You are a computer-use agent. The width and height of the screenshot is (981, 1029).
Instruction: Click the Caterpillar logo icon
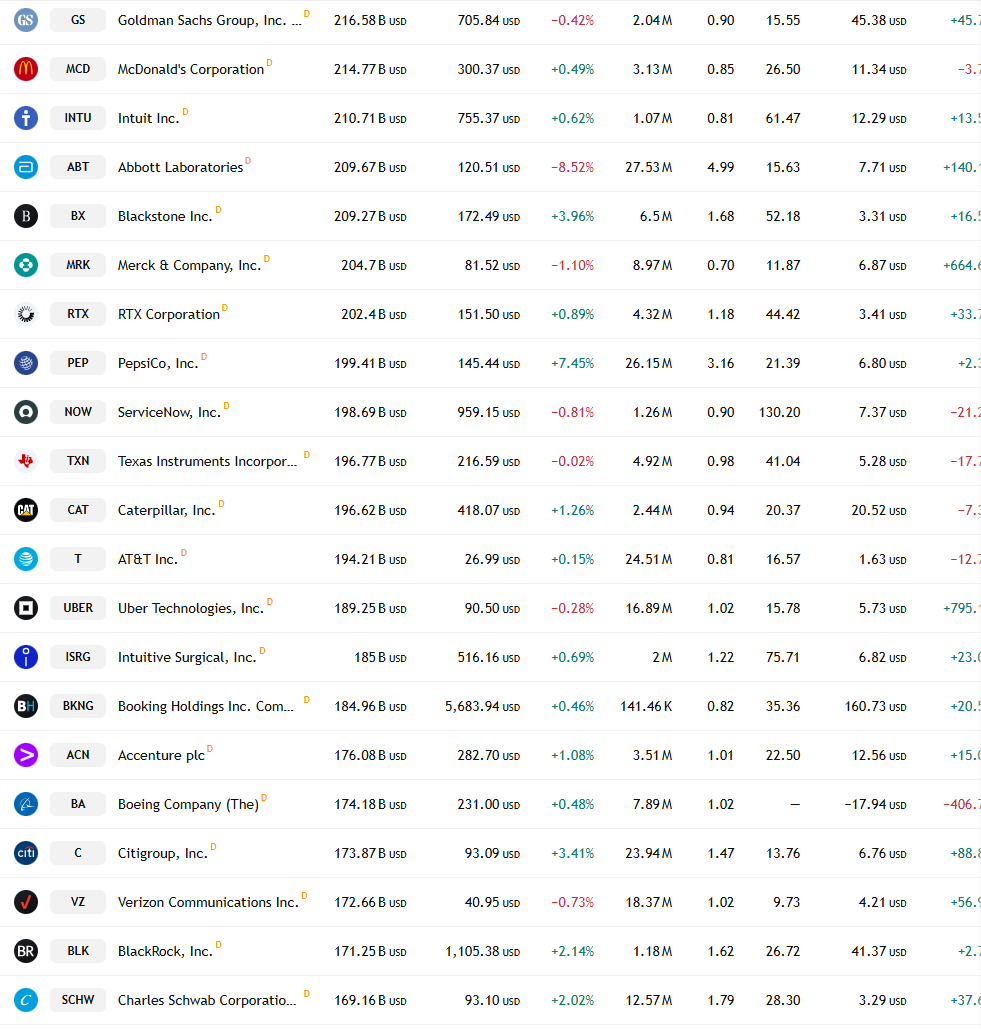coord(26,510)
